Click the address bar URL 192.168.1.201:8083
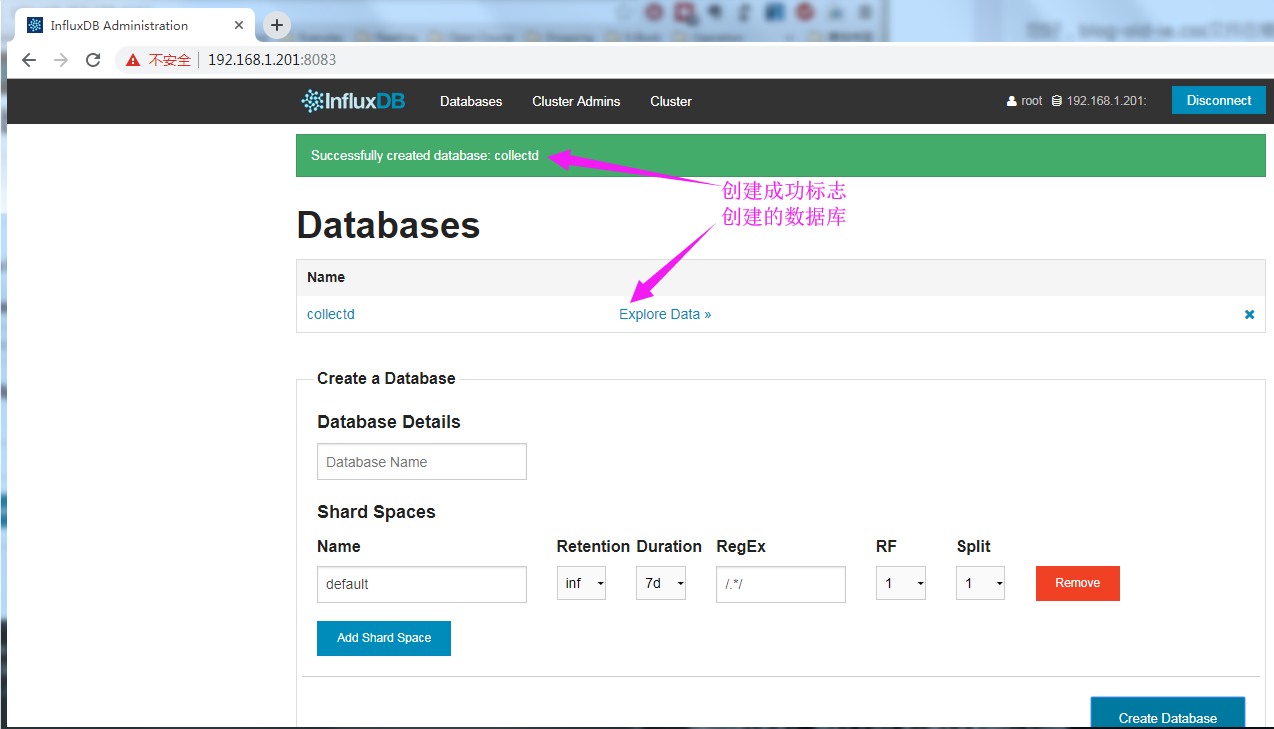This screenshot has width=1274, height=729. click(272, 60)
